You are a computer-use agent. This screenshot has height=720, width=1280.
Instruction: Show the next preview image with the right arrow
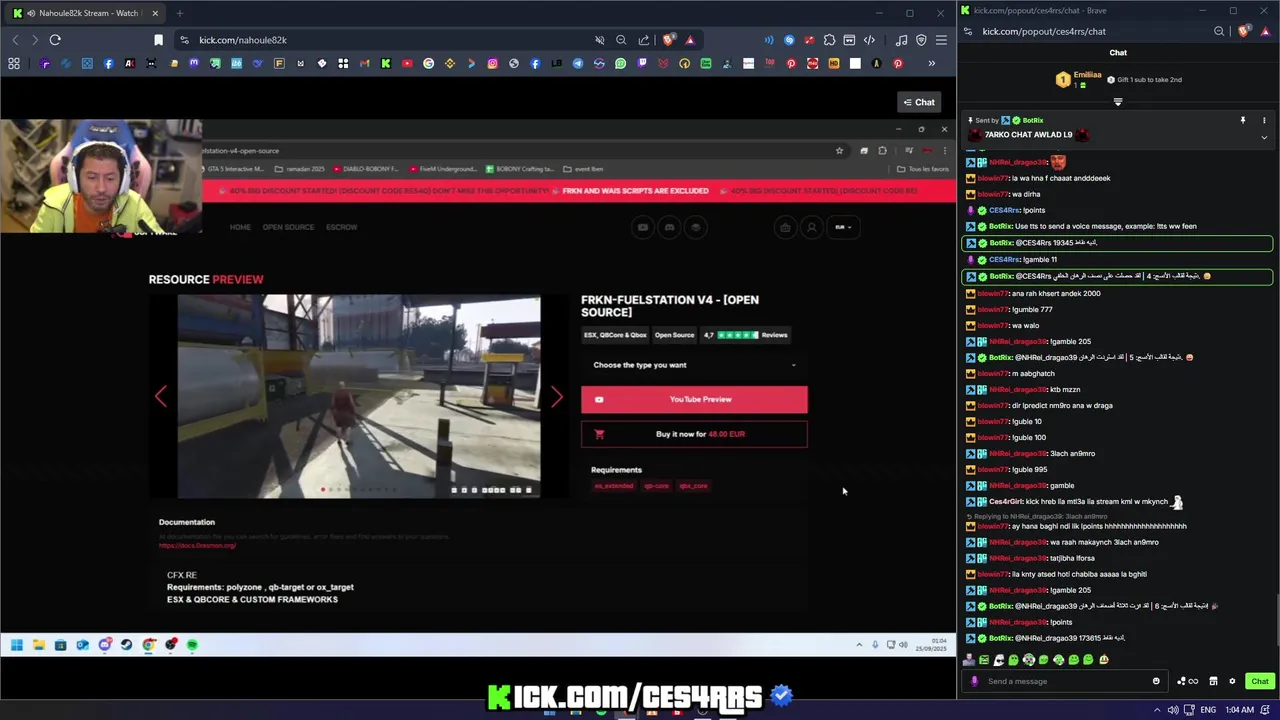click(557, 397)
